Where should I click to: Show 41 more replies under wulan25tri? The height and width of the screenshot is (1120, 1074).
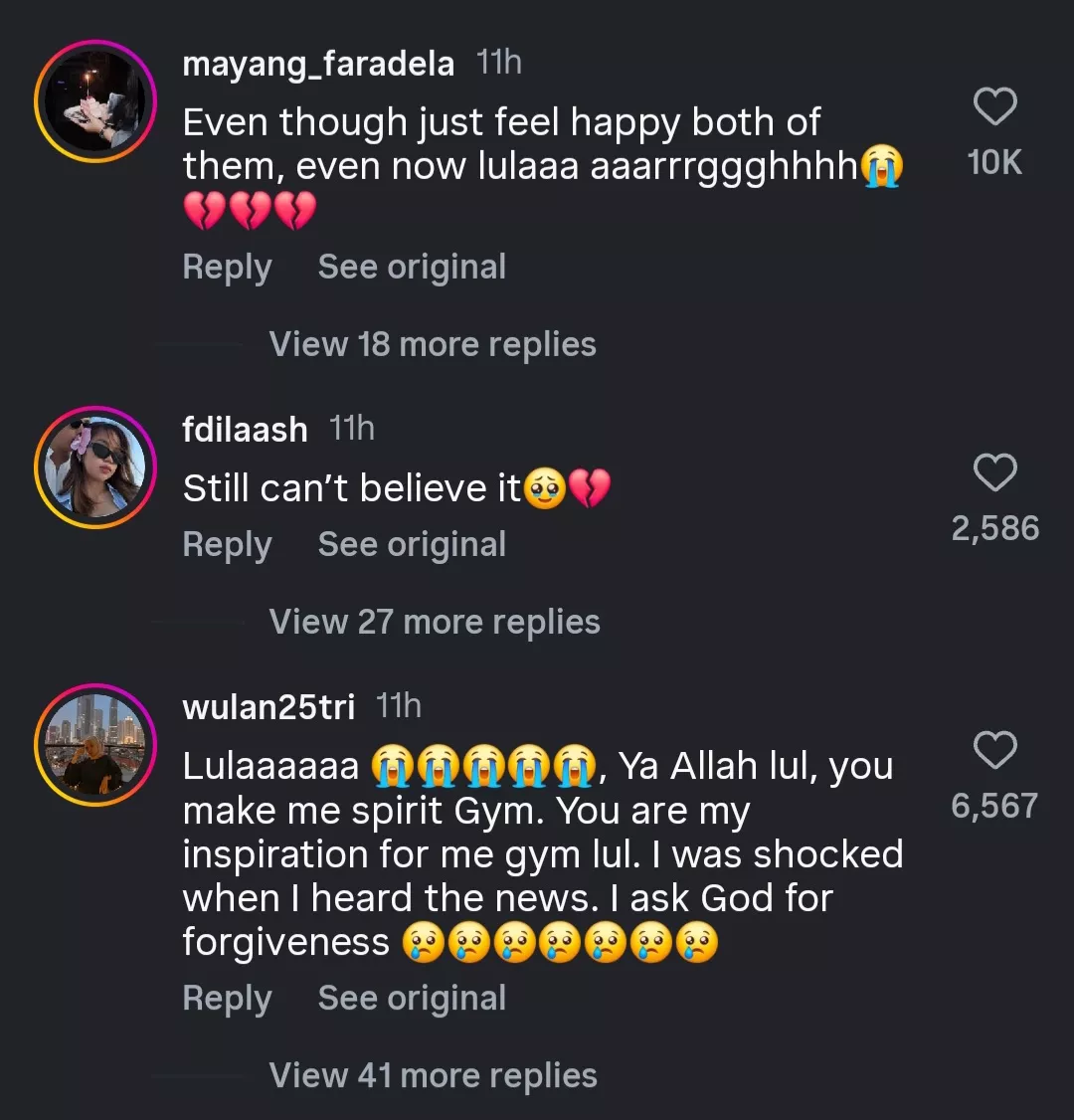[x=432, y=1074]
